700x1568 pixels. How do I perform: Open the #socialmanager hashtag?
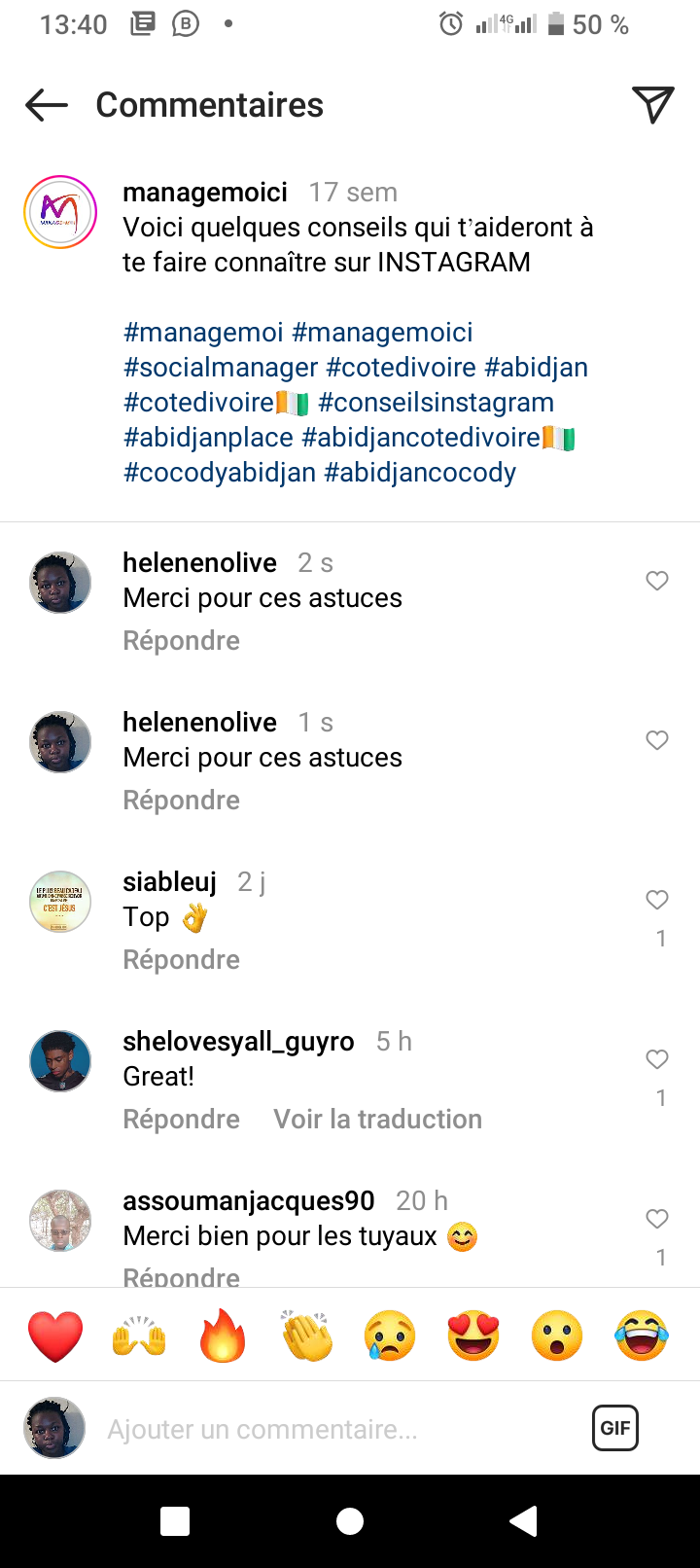coord(221,368)
